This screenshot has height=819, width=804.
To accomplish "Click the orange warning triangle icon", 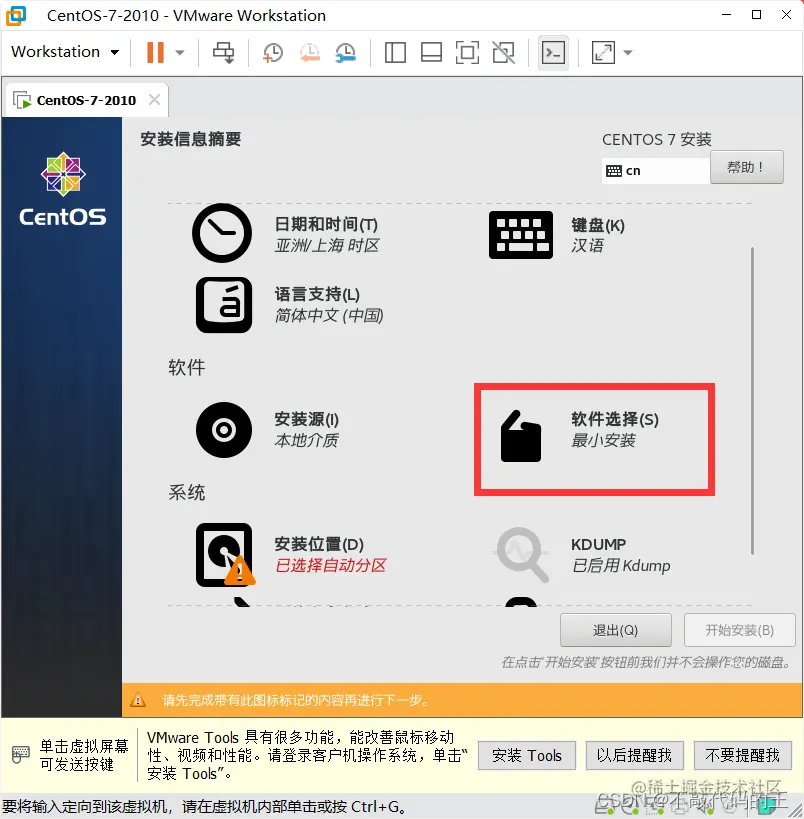I will pyautogui.click(x=137, y=700).
